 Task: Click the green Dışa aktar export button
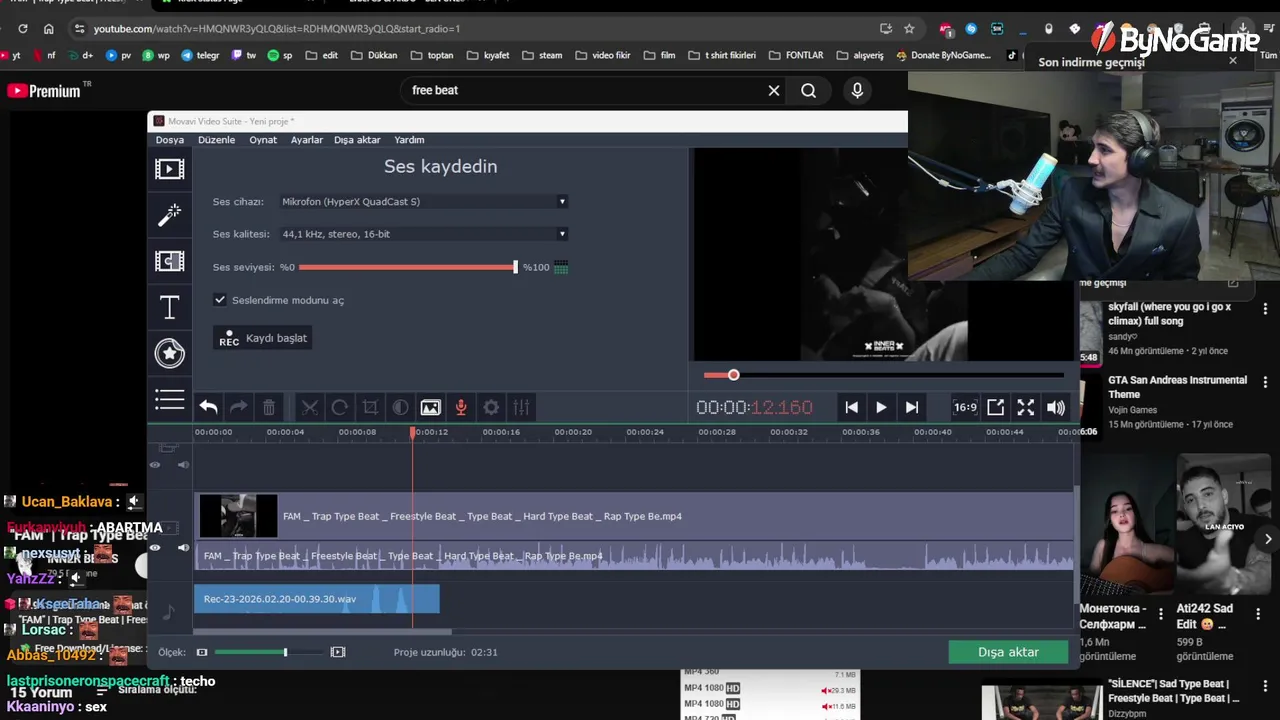pyautogui.click(x=1008, y=652)
